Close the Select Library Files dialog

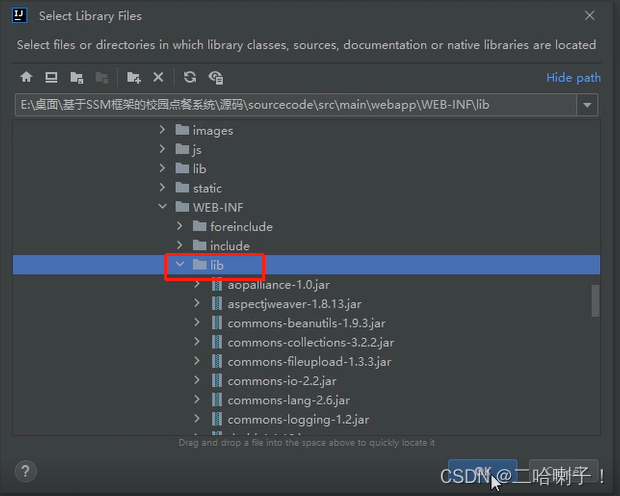click(589, 15)
